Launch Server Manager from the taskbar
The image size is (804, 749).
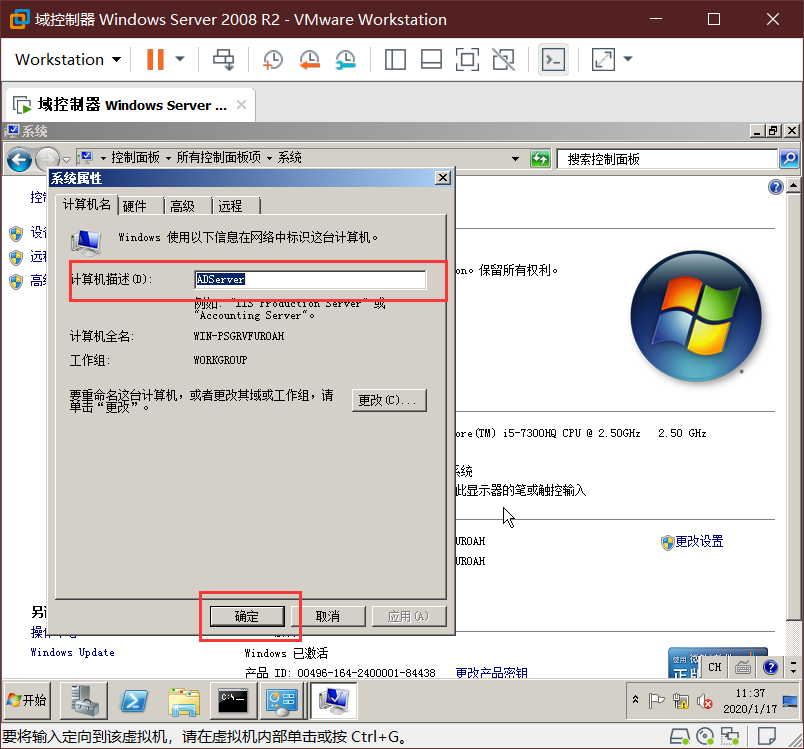point(84,700)
